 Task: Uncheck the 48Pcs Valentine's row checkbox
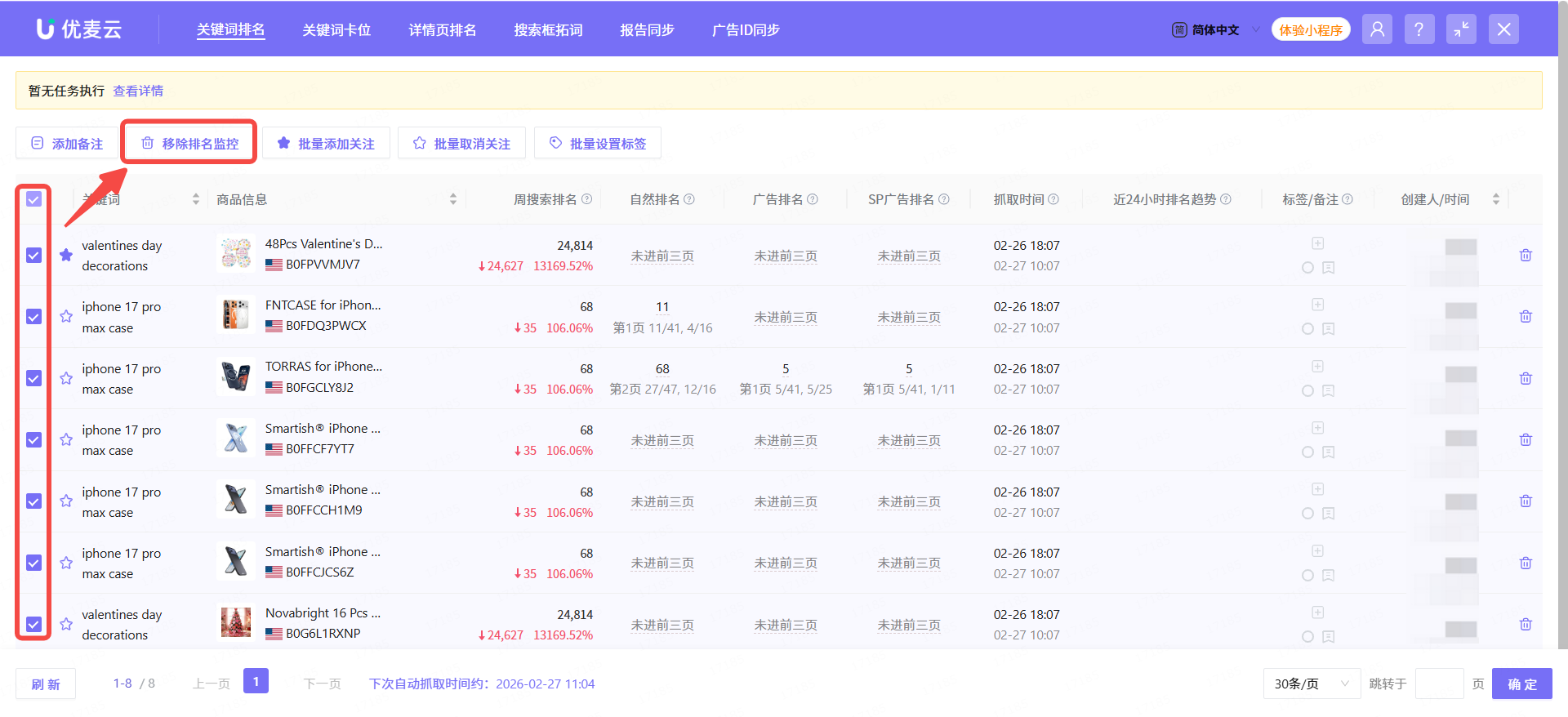(x=33, y=255)
